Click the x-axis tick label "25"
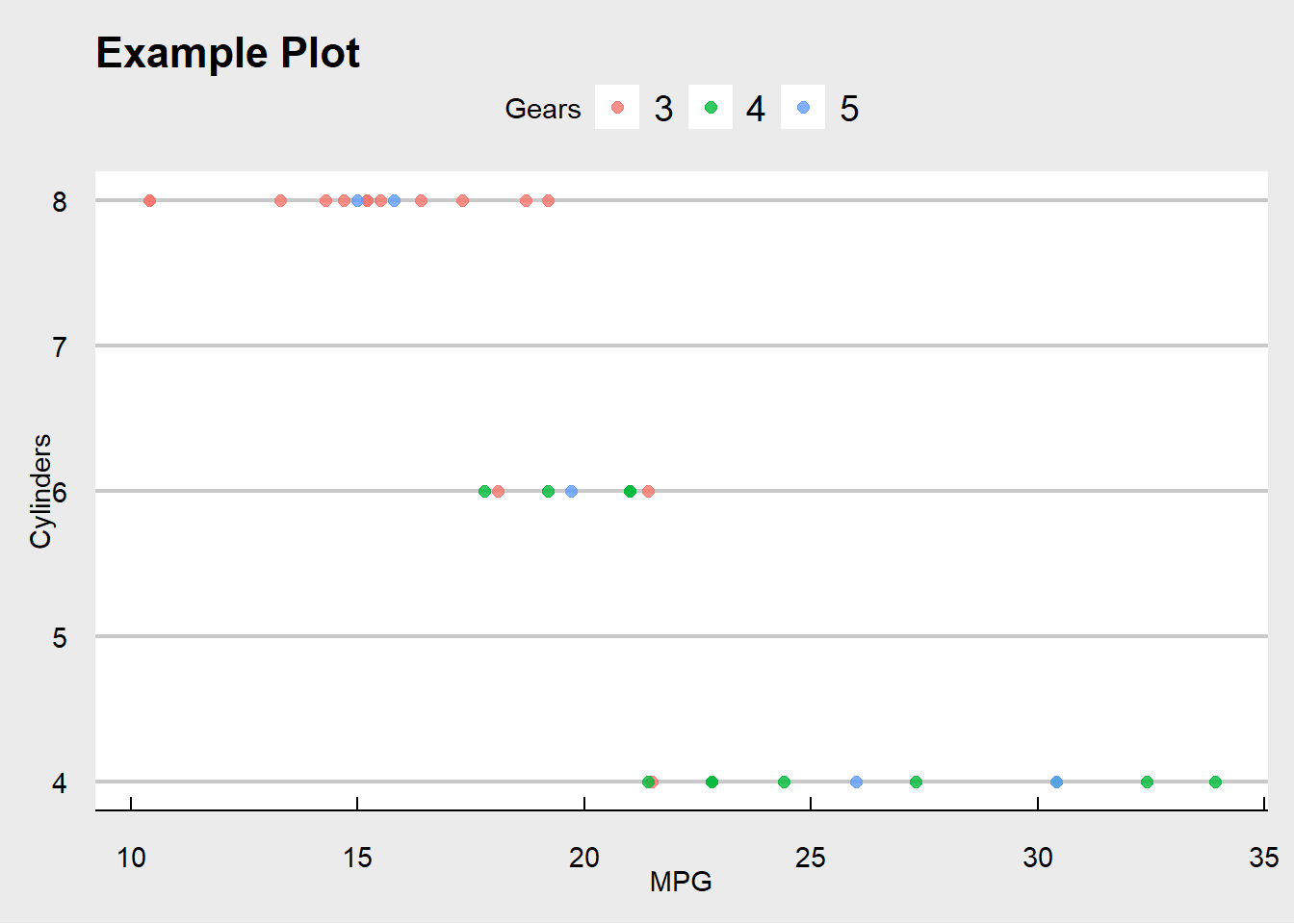The height and width of the screenshot is (924, 1294). (811, 857)
